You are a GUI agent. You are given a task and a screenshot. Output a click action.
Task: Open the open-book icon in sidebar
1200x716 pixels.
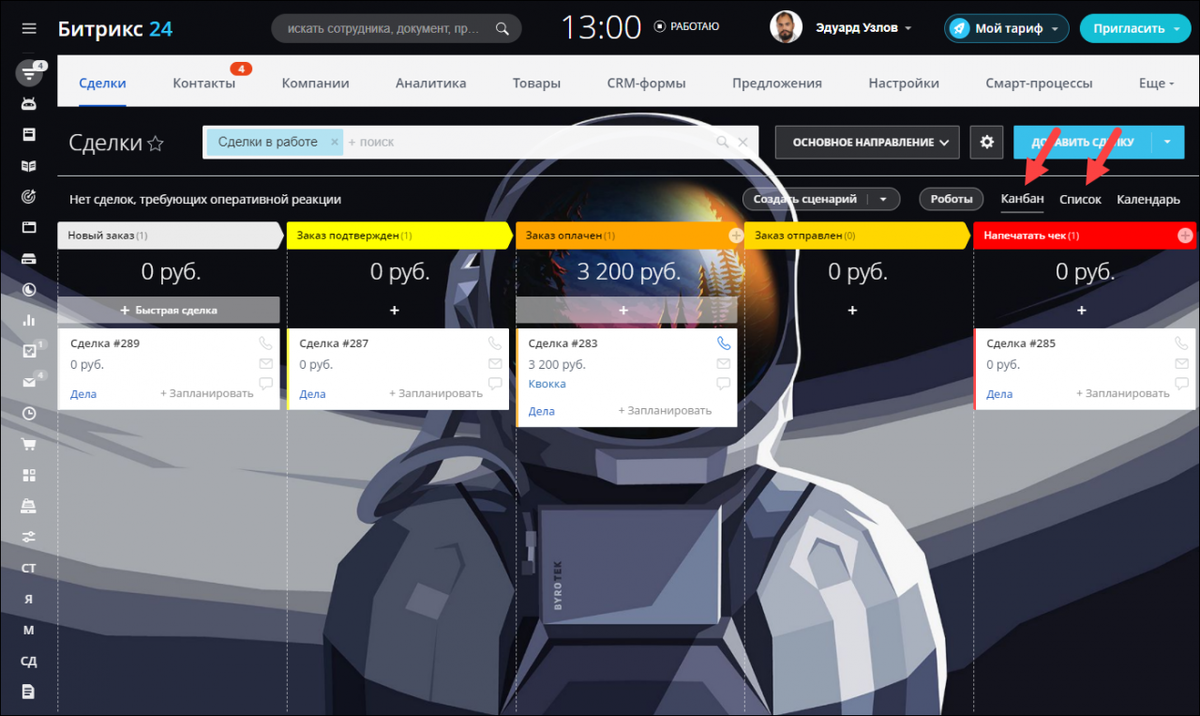29,166
